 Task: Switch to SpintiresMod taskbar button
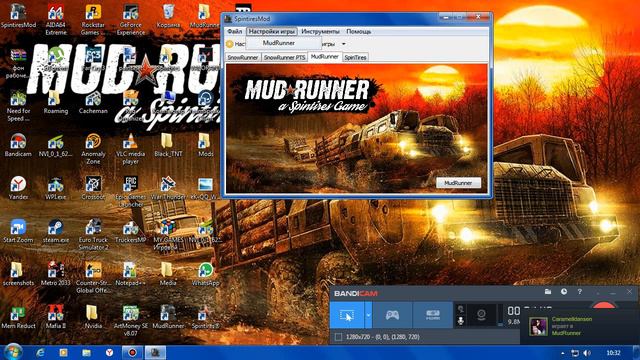tap(155, 353)
